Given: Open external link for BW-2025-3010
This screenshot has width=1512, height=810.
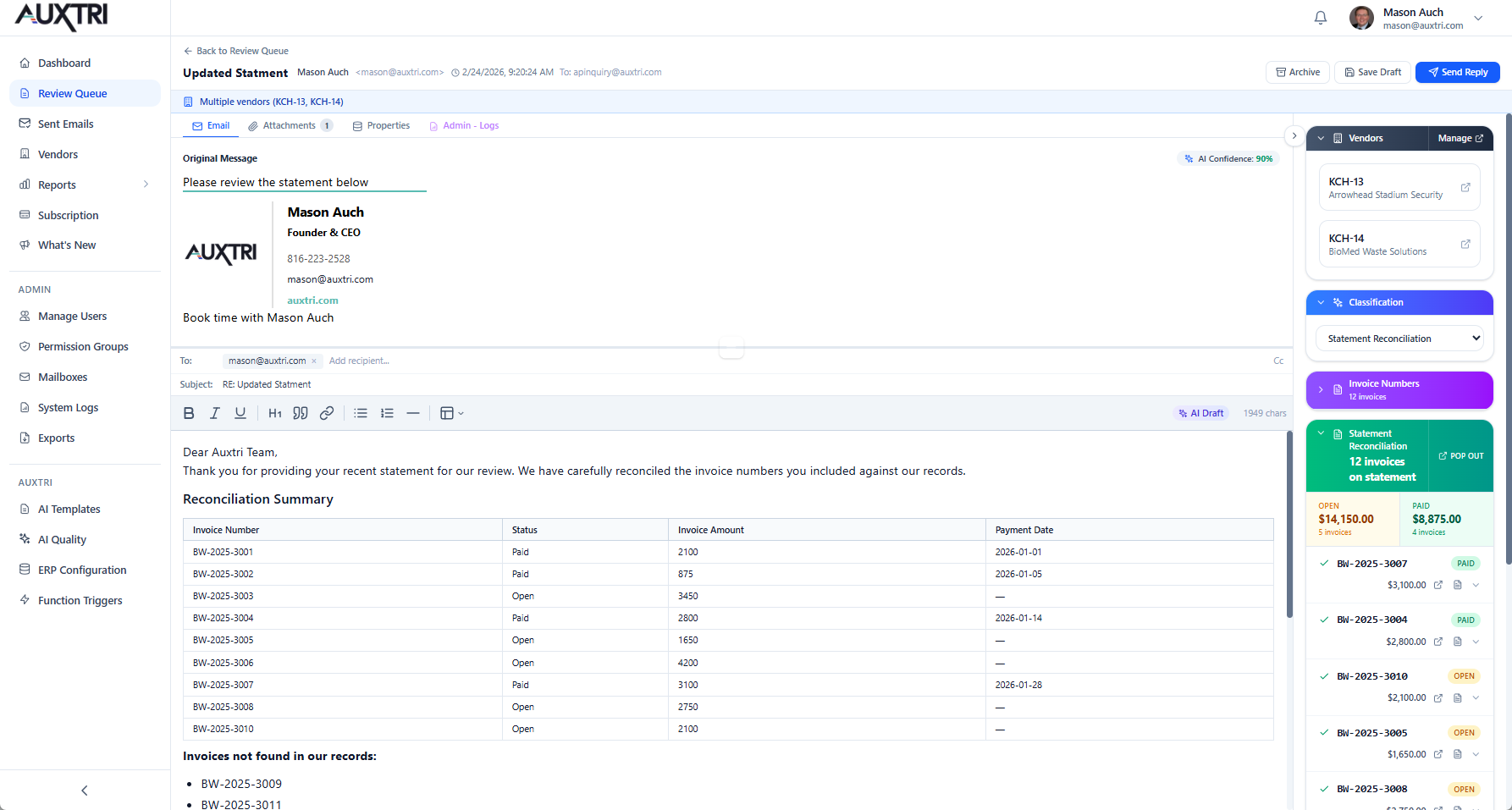Looking at the screenshot, I should 1438,697.
